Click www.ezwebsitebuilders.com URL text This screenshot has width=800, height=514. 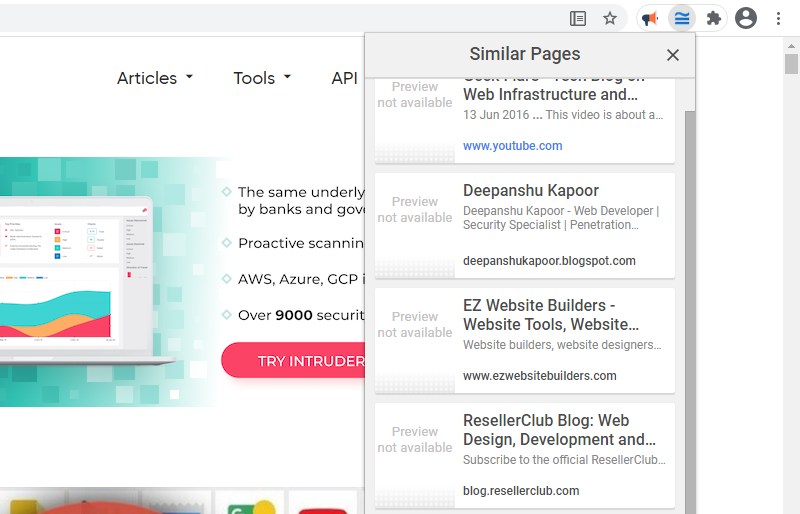coord(539,376)
